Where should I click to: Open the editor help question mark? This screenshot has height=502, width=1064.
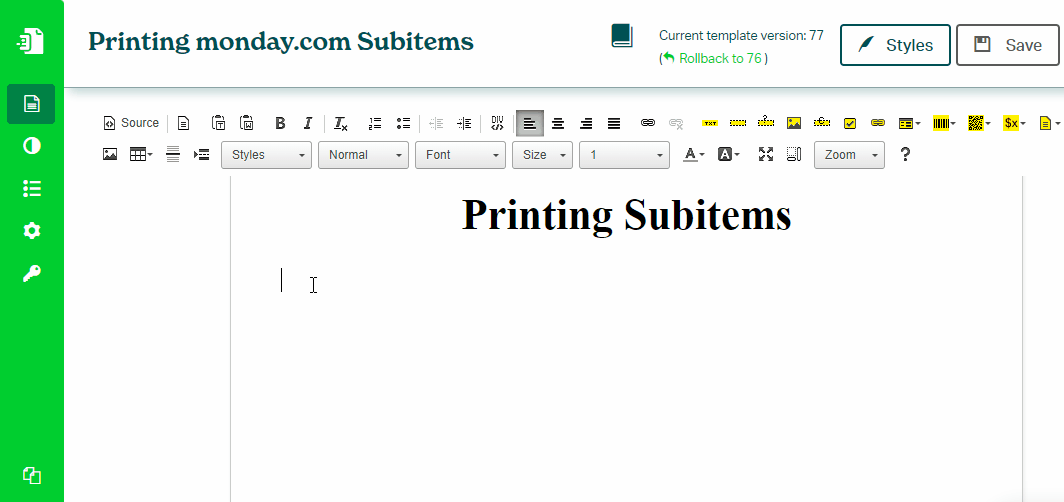905,154
